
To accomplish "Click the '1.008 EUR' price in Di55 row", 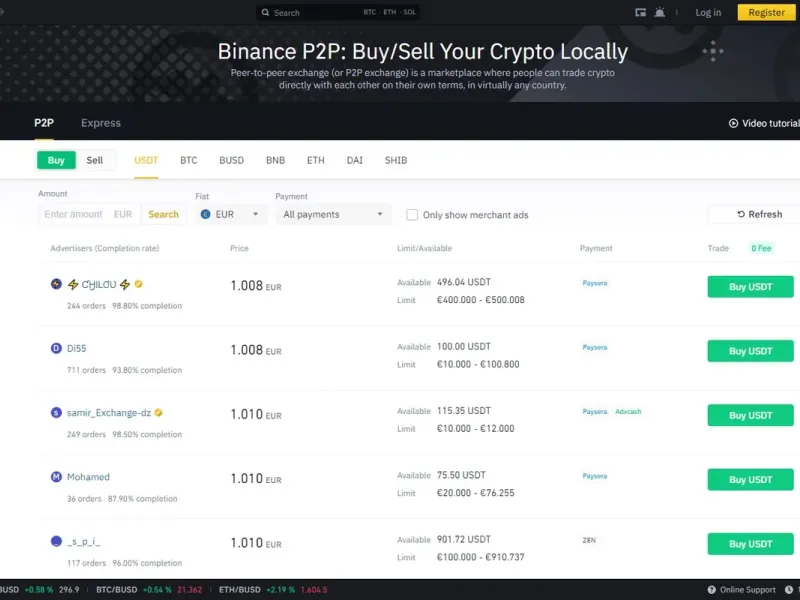I will (256, 350).
